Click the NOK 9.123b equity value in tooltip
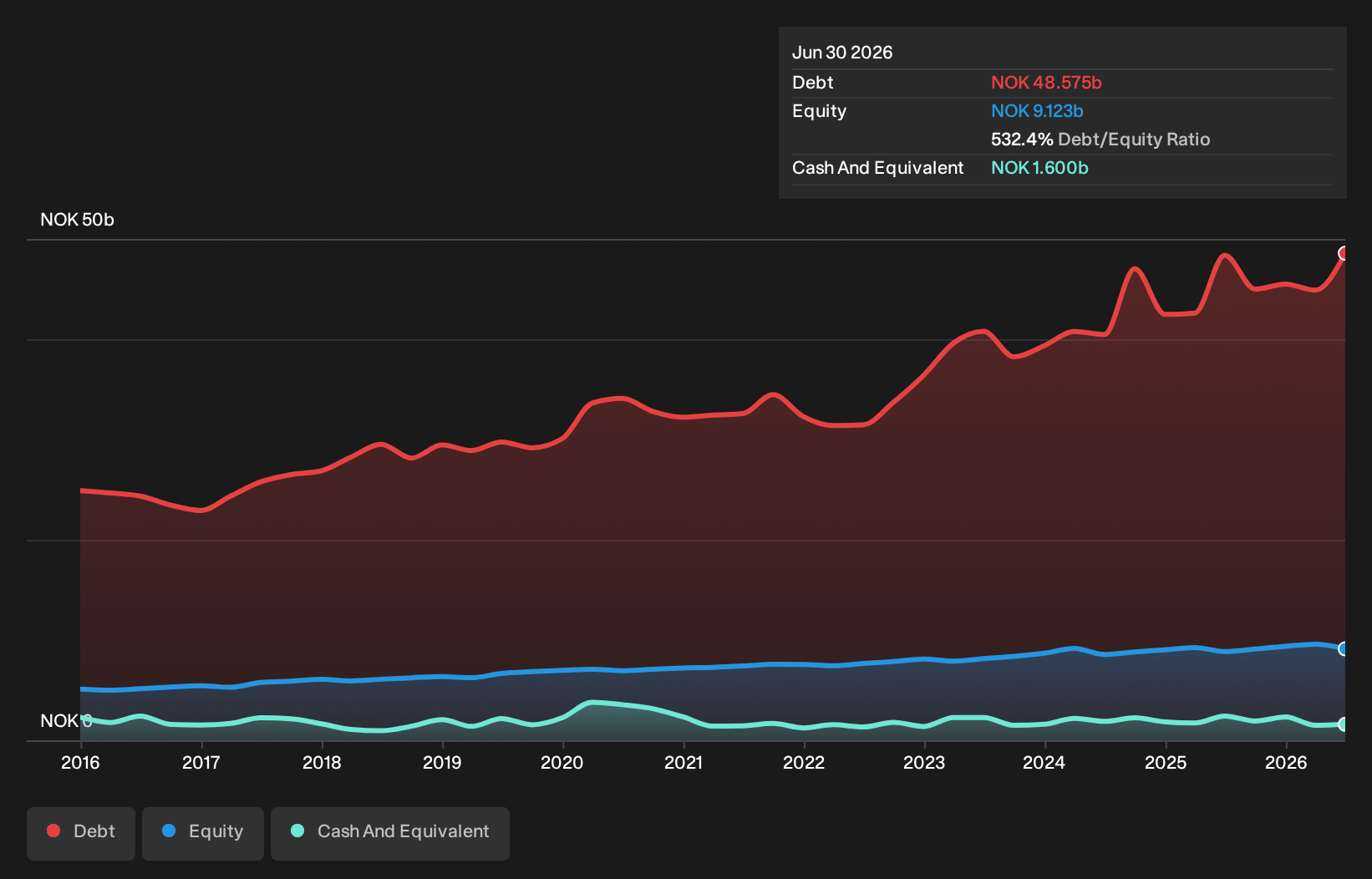1372x879 pixels. tap(1037, 111)
